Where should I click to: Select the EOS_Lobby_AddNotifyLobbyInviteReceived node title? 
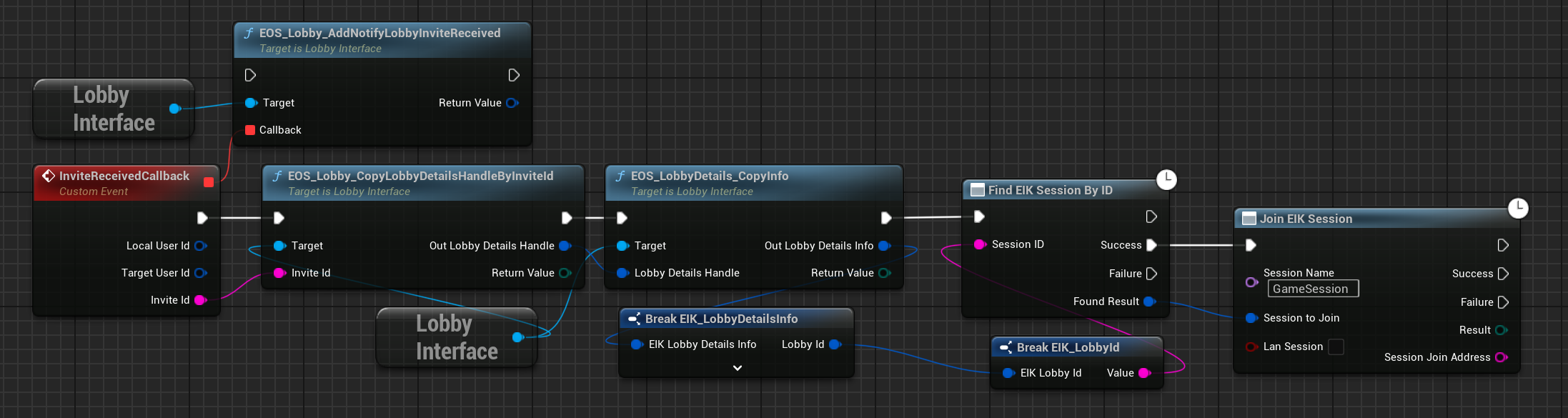coord(379,33)
